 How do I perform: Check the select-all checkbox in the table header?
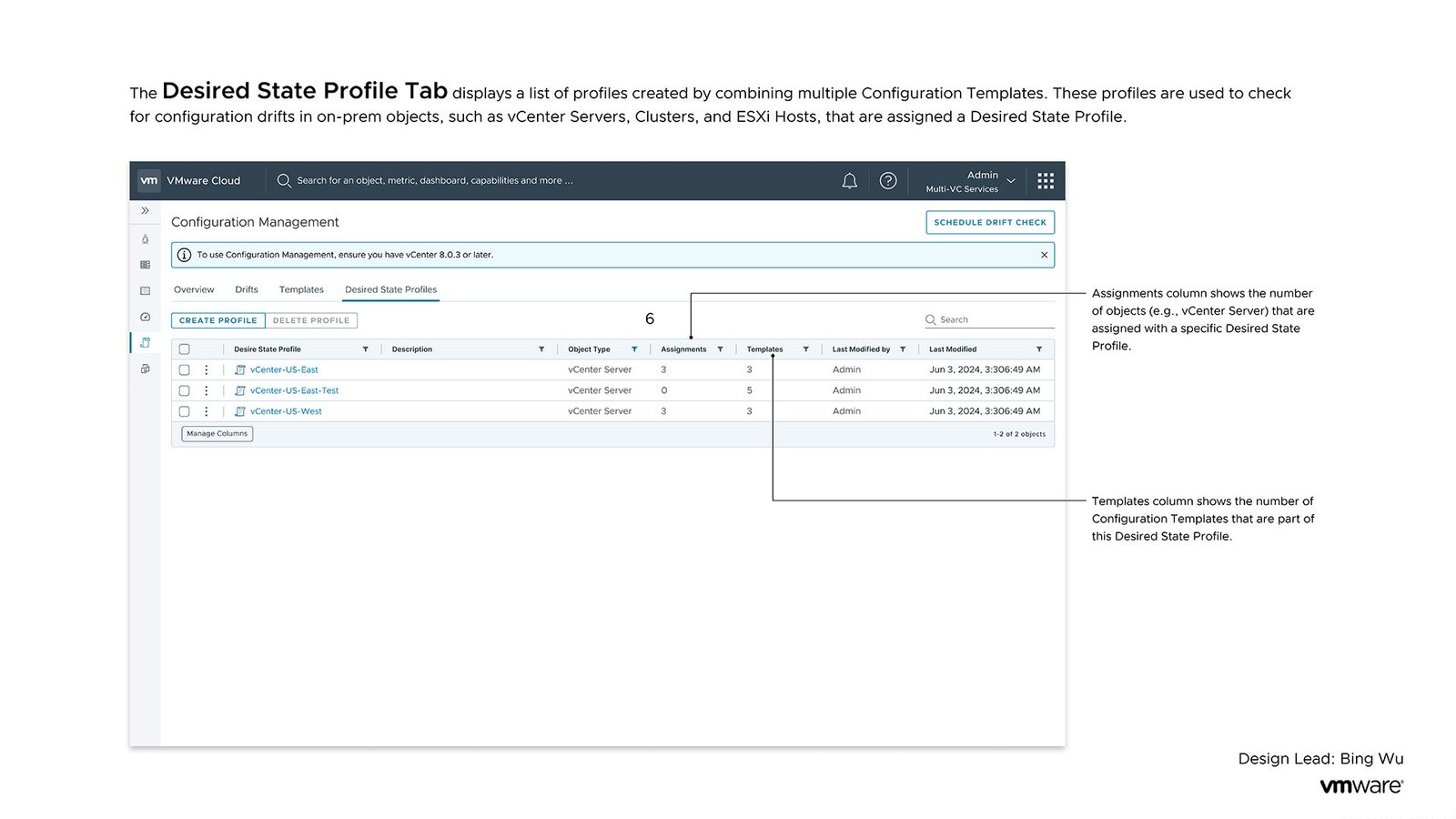click(x=184, y=349)
